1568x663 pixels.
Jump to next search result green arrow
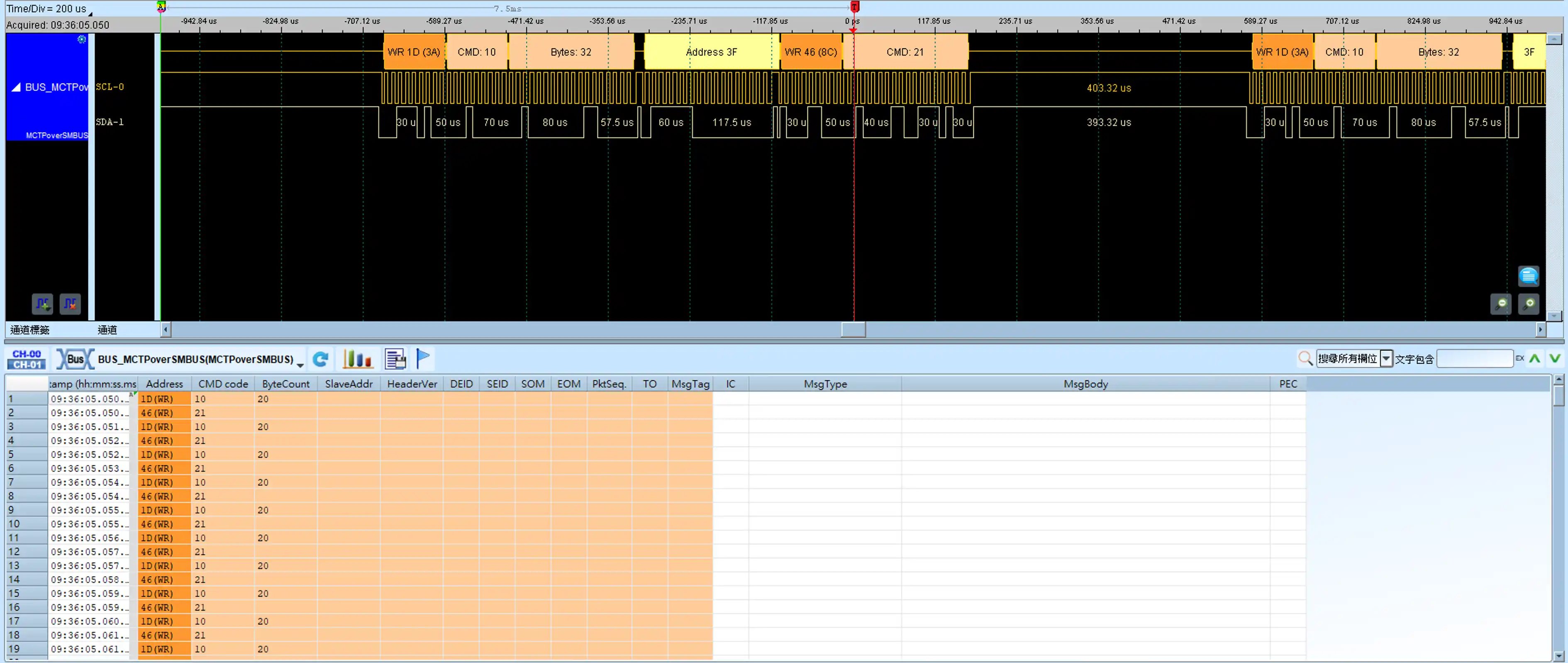pos(1555,359)
